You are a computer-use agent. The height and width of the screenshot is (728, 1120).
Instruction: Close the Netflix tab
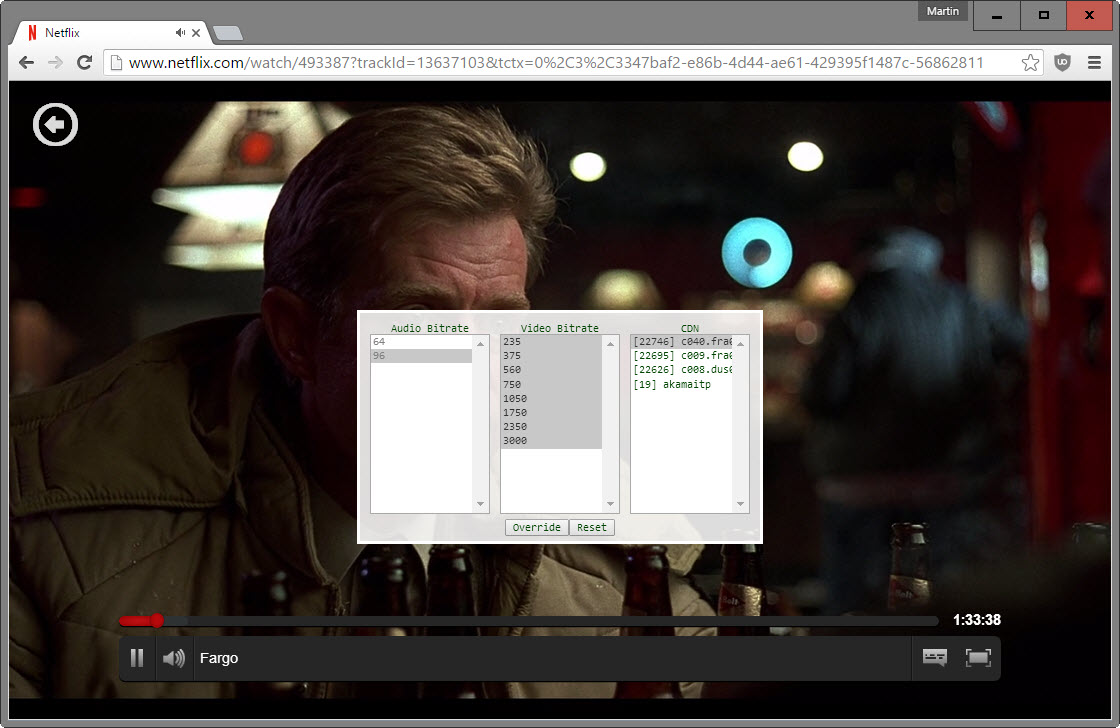click(x=196, y=33)
